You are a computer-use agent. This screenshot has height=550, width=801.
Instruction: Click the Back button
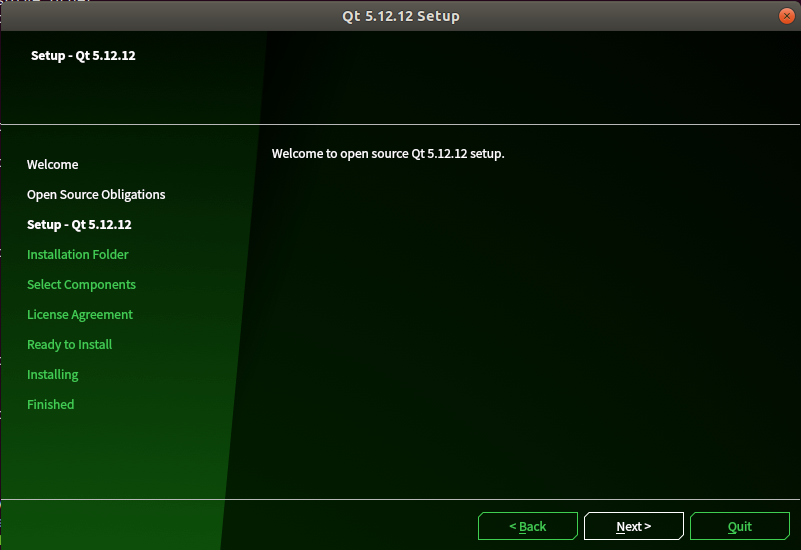[528, 526]
